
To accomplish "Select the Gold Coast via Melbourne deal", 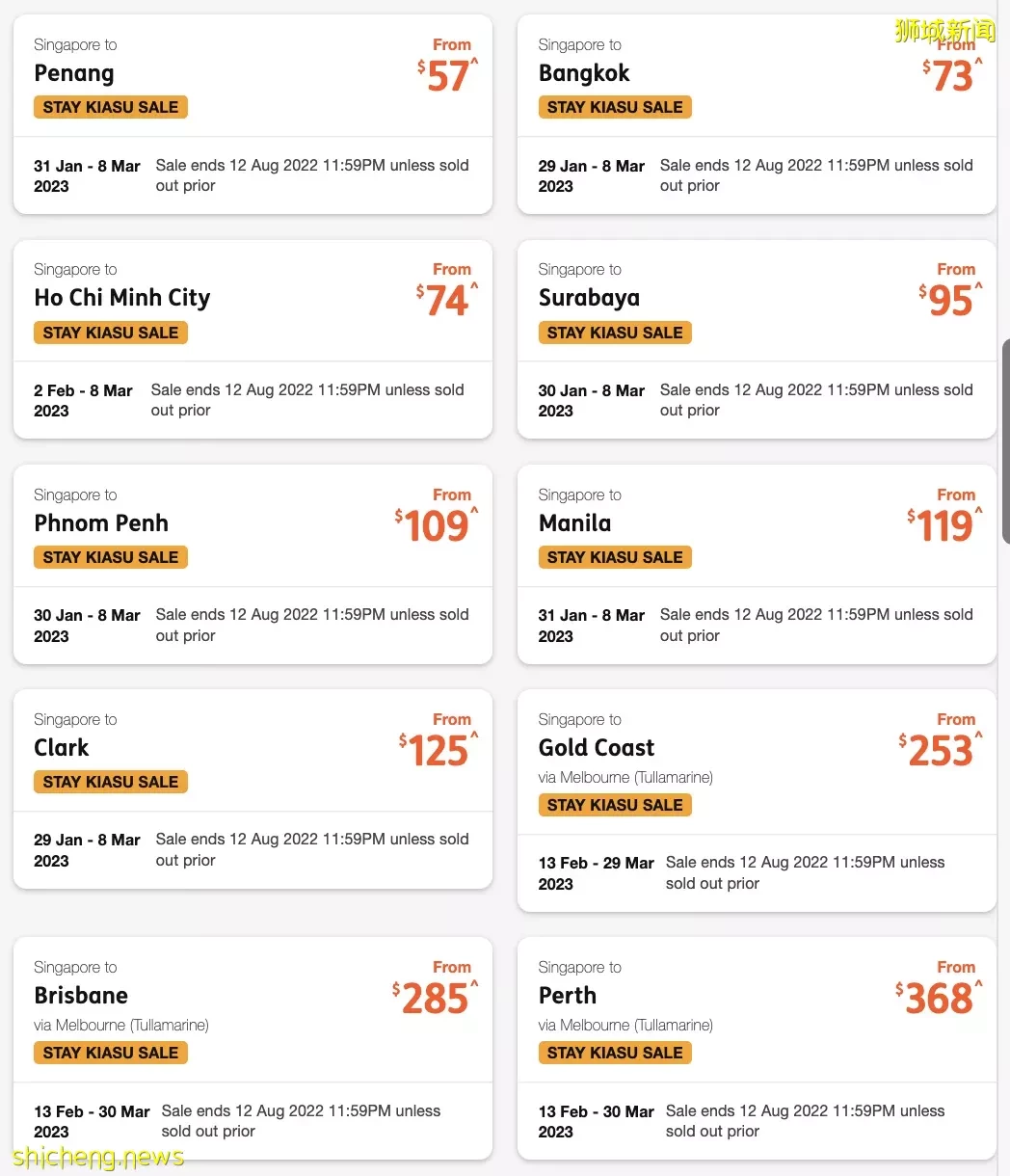I will [x=757, y=800].
